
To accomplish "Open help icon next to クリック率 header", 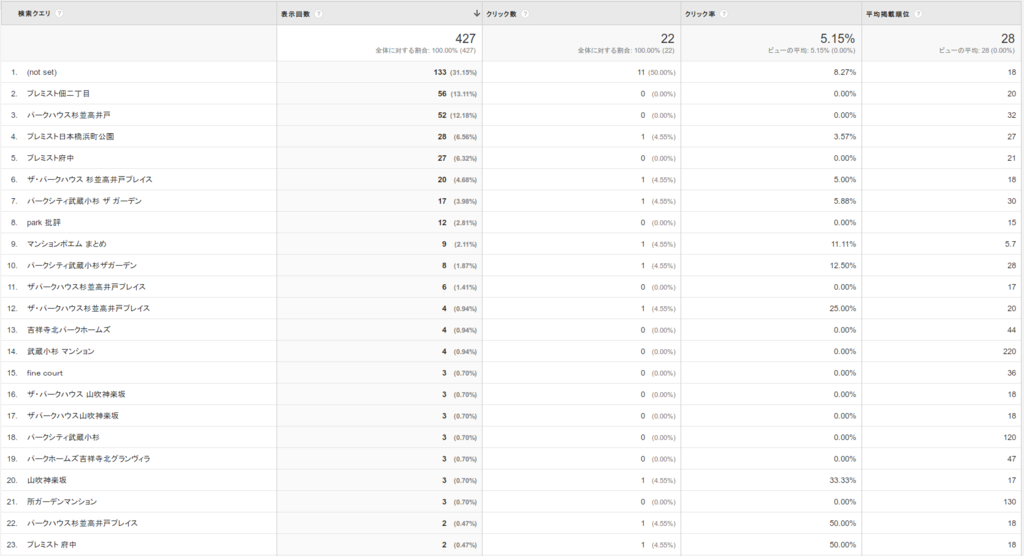I will click(724, 14).
